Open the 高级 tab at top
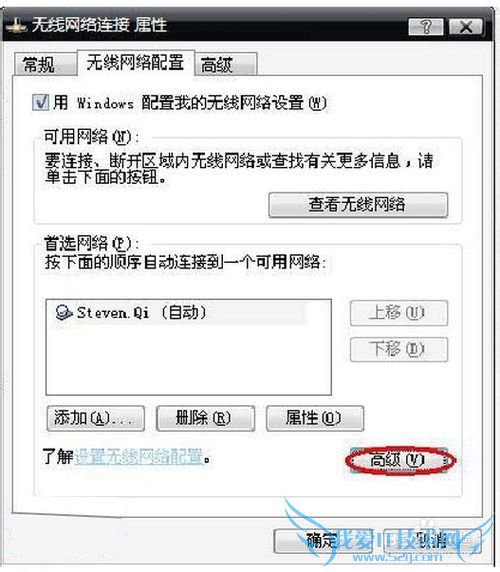500x572 pixels. [x=226, y=64]
